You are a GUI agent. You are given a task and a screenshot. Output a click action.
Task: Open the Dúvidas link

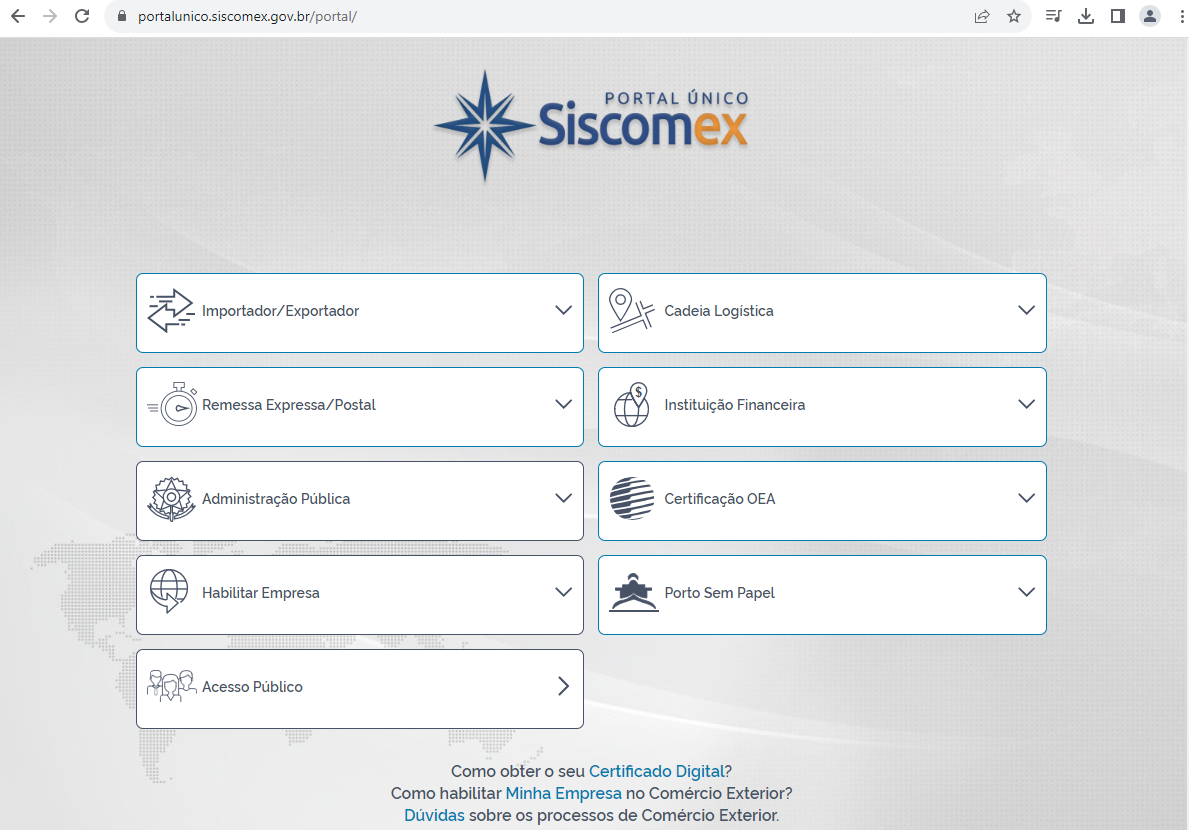coord(434,815)
